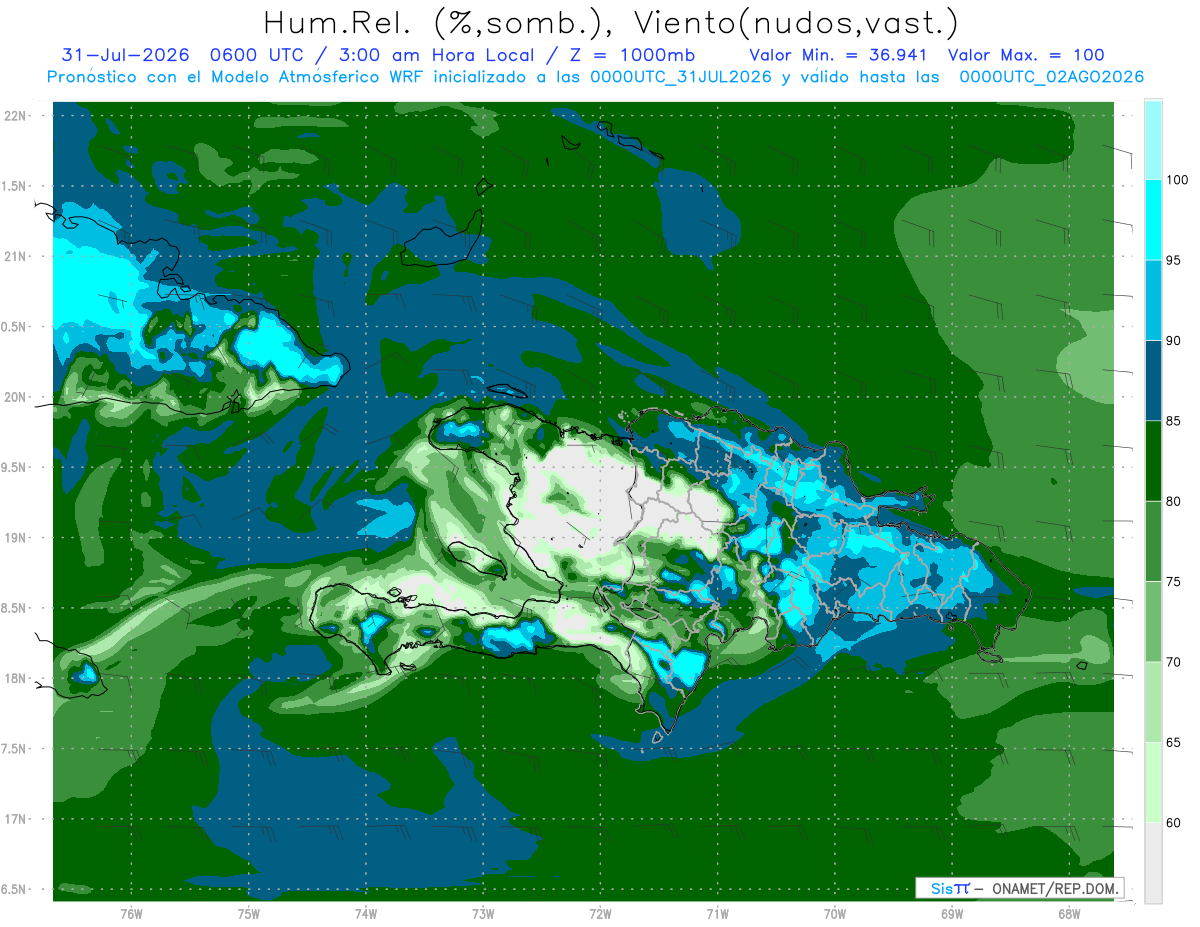
Task: Pick the pale green 65–70 legend swatch
Action: 1153,702
